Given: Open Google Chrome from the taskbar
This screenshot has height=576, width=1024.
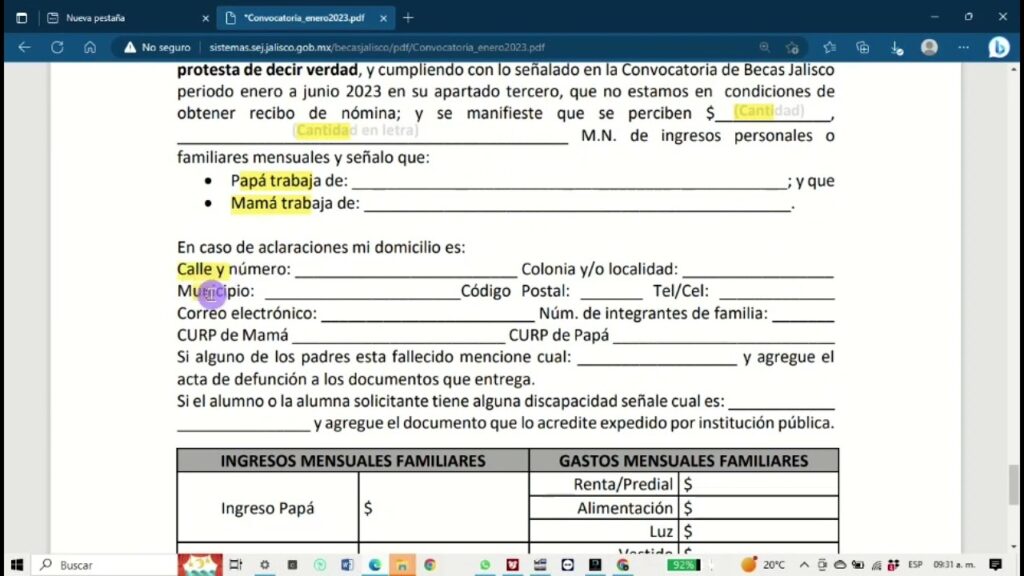Looking at the screenshot, I should click(427, 564).
